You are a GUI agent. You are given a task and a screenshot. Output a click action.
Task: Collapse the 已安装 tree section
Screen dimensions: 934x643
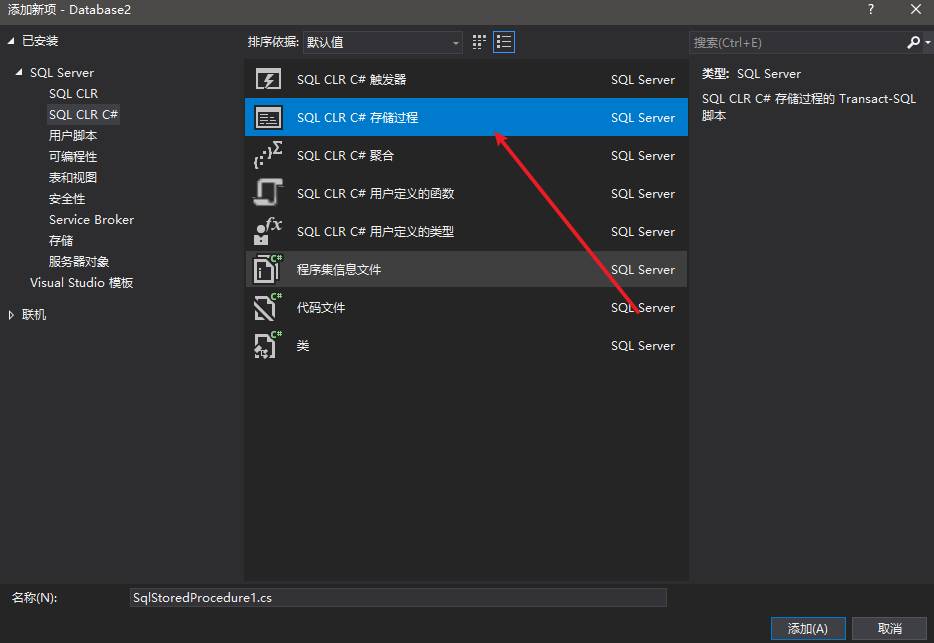pyautogui.click(x=12, y=41)
